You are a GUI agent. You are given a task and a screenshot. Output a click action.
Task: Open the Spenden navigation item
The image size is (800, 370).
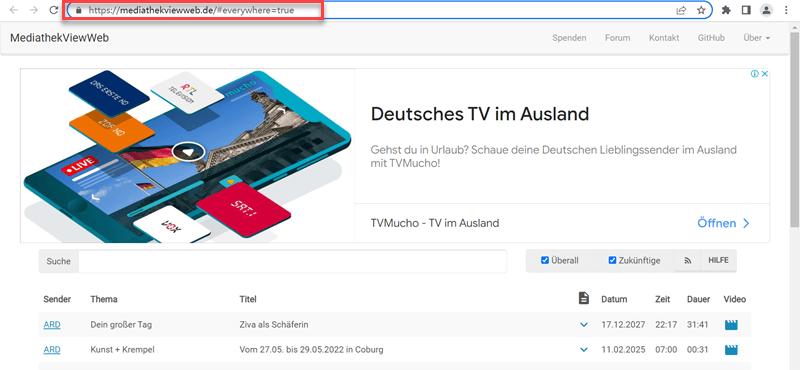tap(569, 38)
